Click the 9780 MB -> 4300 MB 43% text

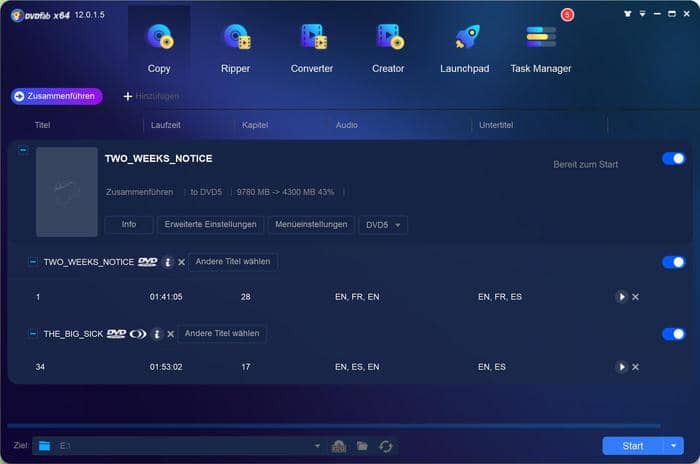pos(285,192)
